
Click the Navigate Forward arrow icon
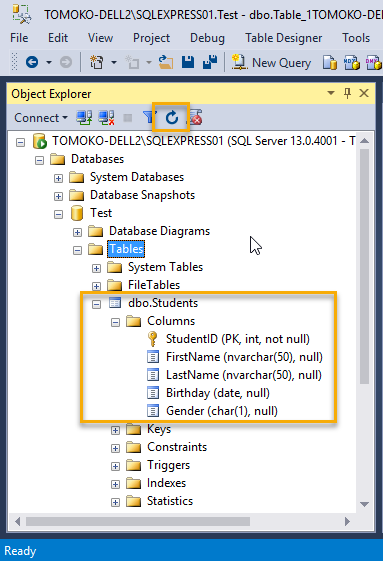(x=66, y=62)
